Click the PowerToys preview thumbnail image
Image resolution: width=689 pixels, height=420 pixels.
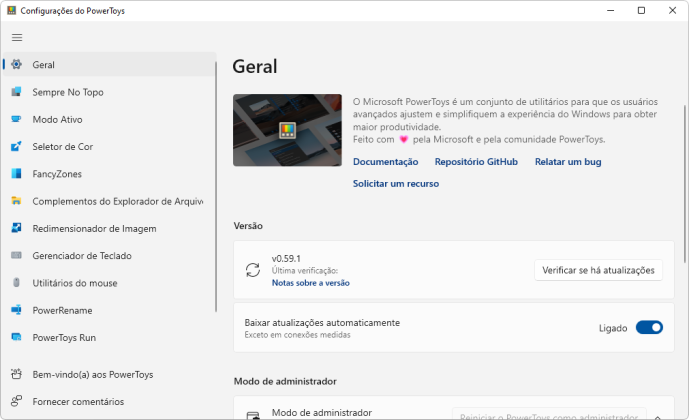click(287, 130)
